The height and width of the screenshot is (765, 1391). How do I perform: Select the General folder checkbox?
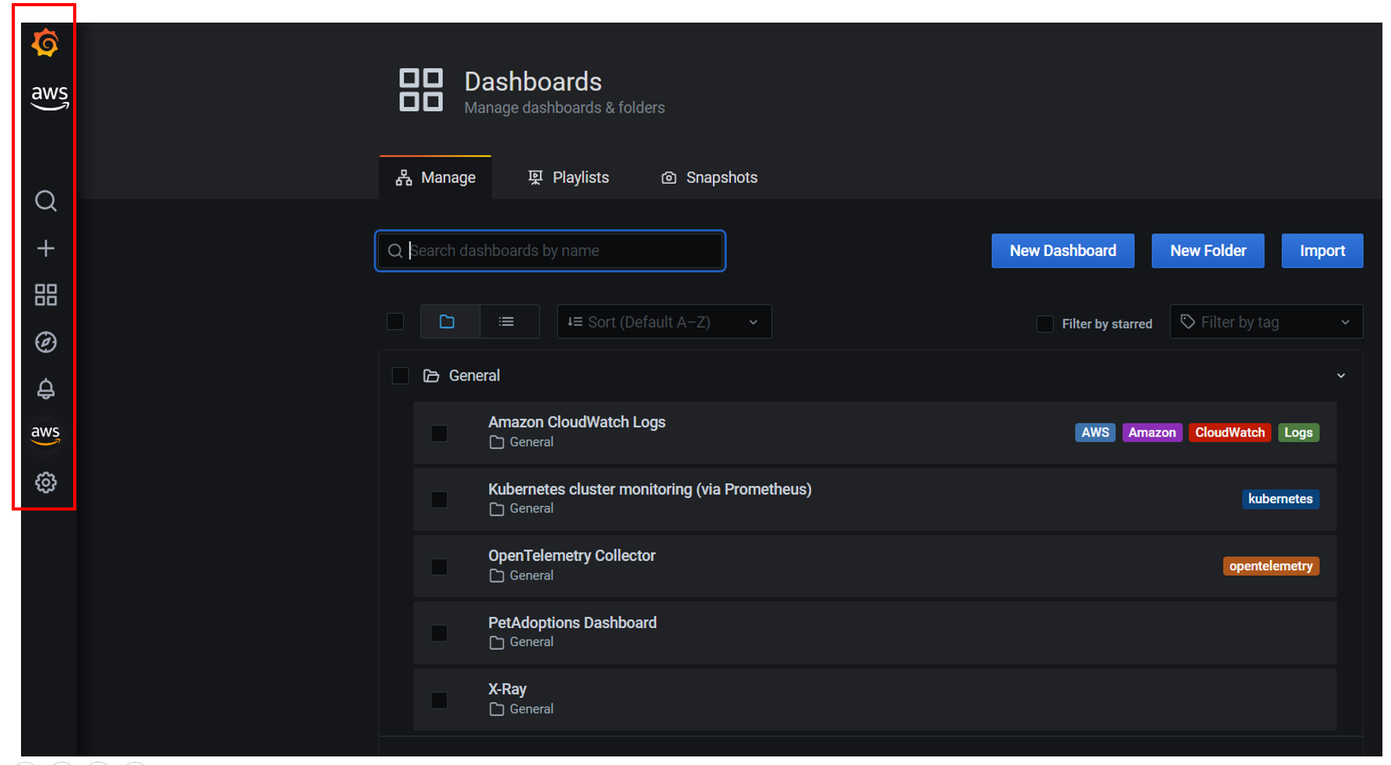pyautogui.click(x=401, y=376)
